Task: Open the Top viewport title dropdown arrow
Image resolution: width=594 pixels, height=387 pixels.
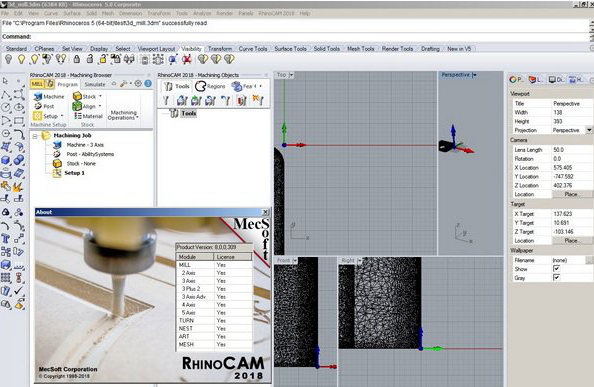Action: click(291, 75)
